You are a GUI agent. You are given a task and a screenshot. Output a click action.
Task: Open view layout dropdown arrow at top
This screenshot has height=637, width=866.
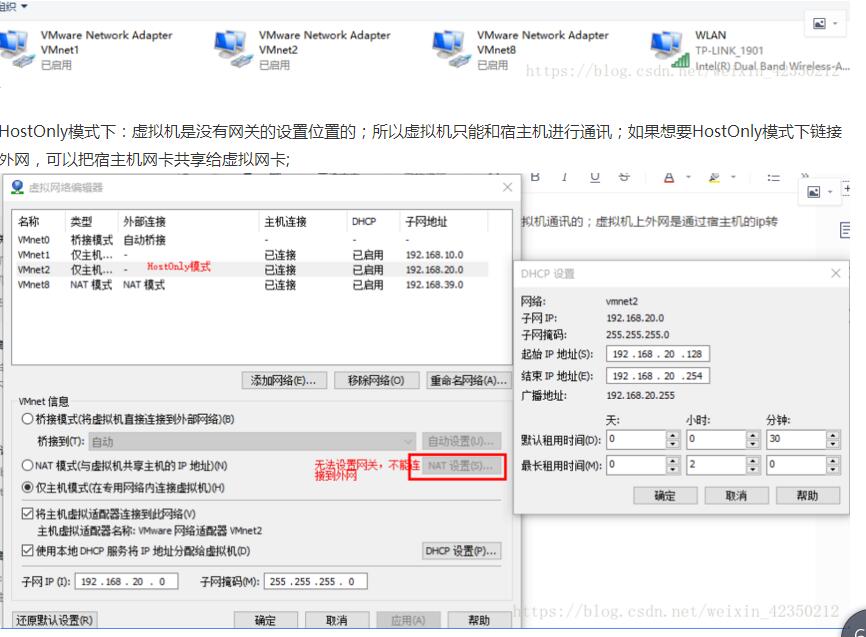tap(836, 23)
